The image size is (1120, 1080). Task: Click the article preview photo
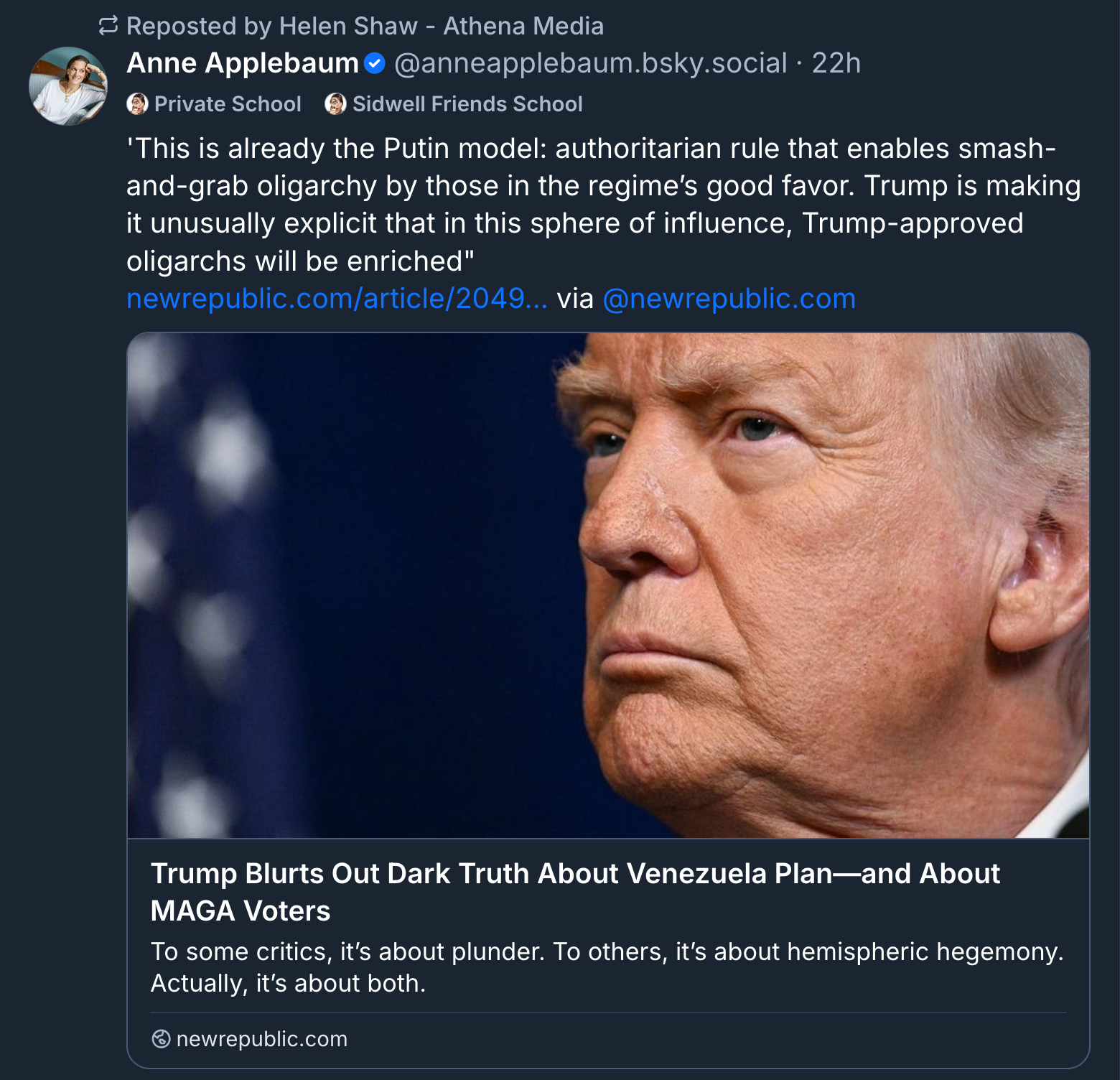coord(608,585)
